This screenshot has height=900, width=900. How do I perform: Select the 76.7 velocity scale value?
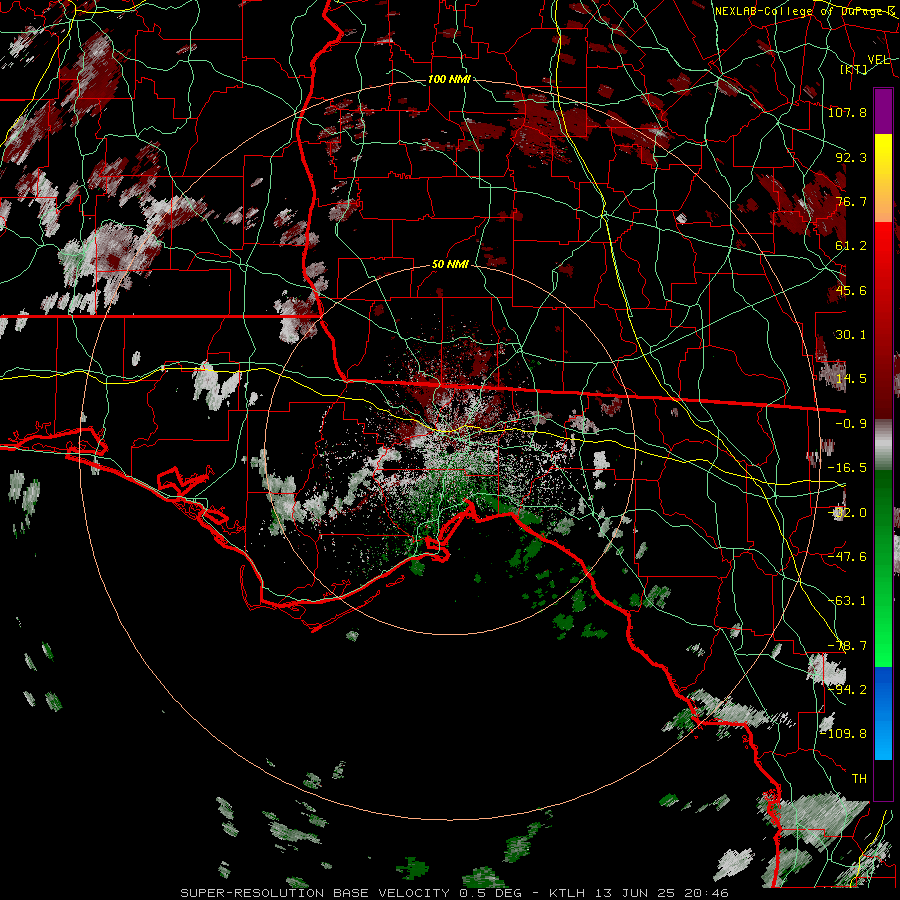click(x=851, y=201)
